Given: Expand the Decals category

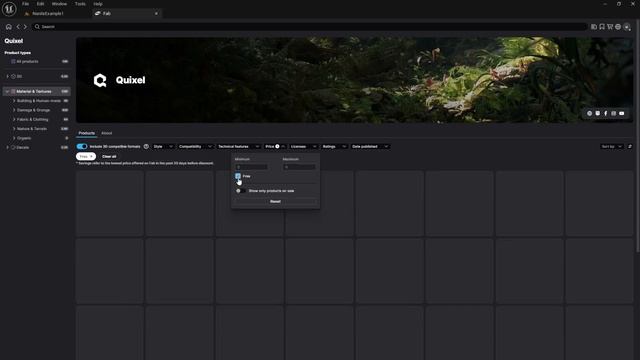Looking at the screenshot, I should coord(7,147).
